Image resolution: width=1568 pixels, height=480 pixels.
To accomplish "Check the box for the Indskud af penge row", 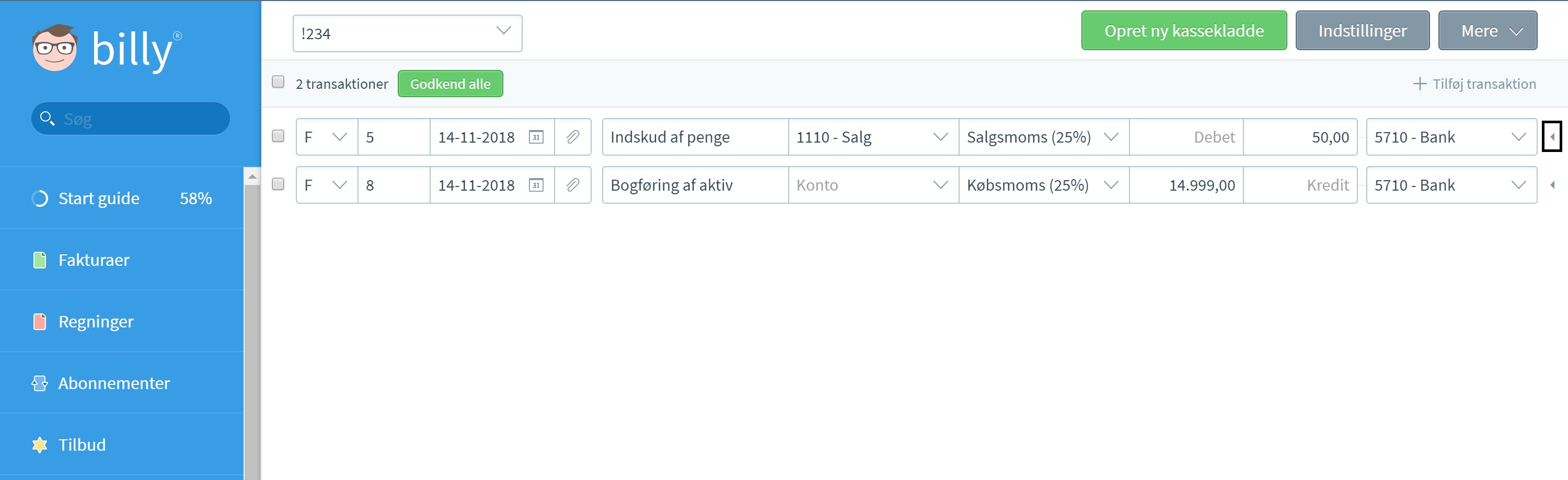I will 278,136.
